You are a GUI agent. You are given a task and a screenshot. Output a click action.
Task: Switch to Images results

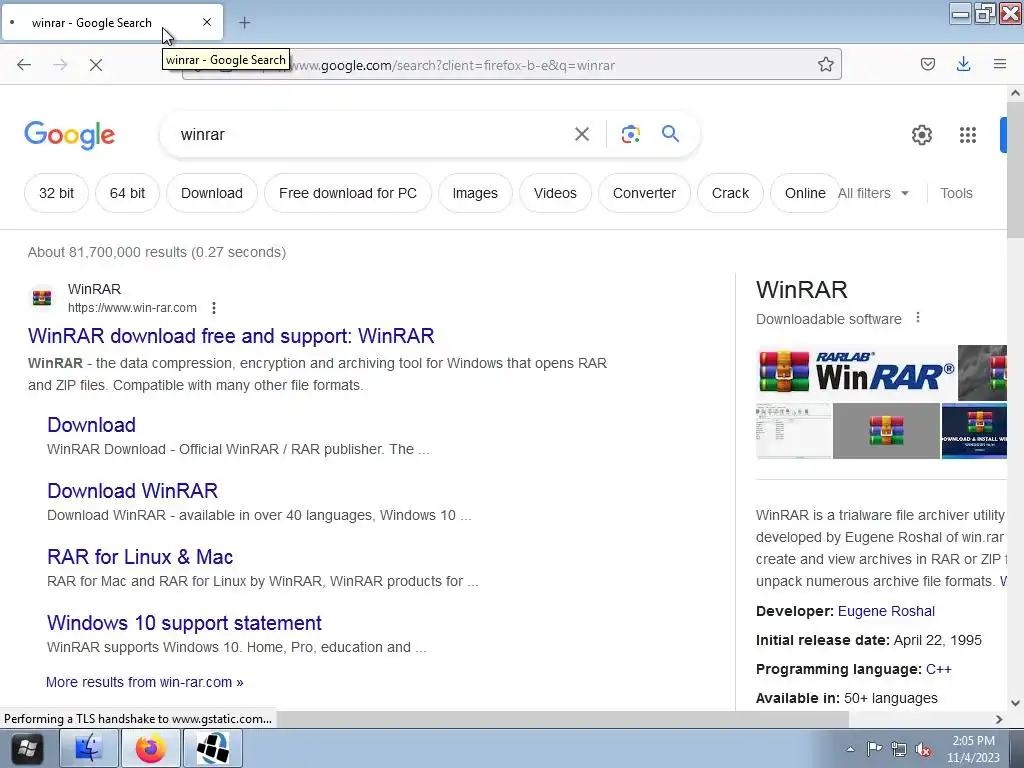pos(475,193)
